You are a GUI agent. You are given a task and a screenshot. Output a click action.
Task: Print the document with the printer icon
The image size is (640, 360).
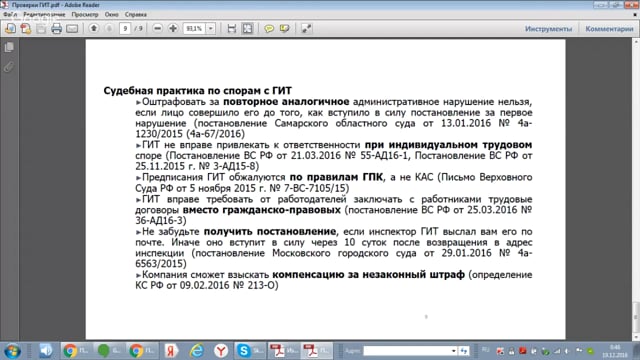(56, 29)
